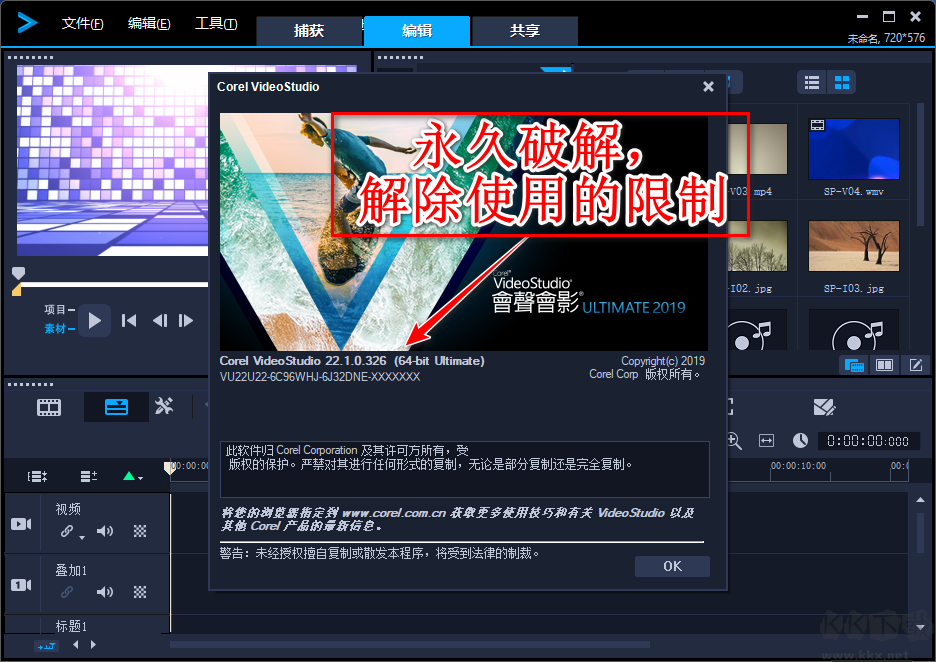Open the customize toolbar tools icon
This screenshot has height=662, width=936.
164,407
